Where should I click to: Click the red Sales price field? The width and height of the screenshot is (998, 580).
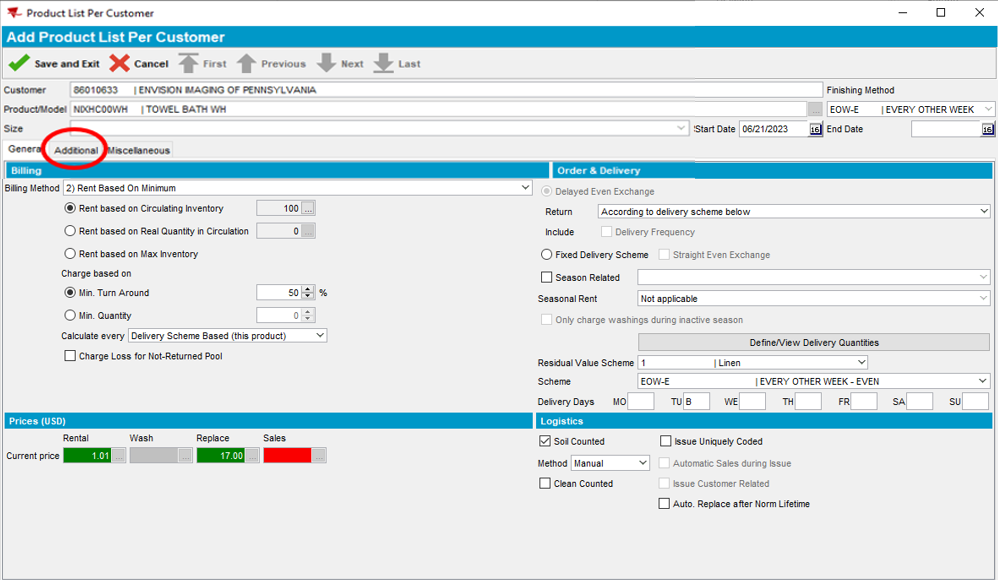(x=287, y=455)
